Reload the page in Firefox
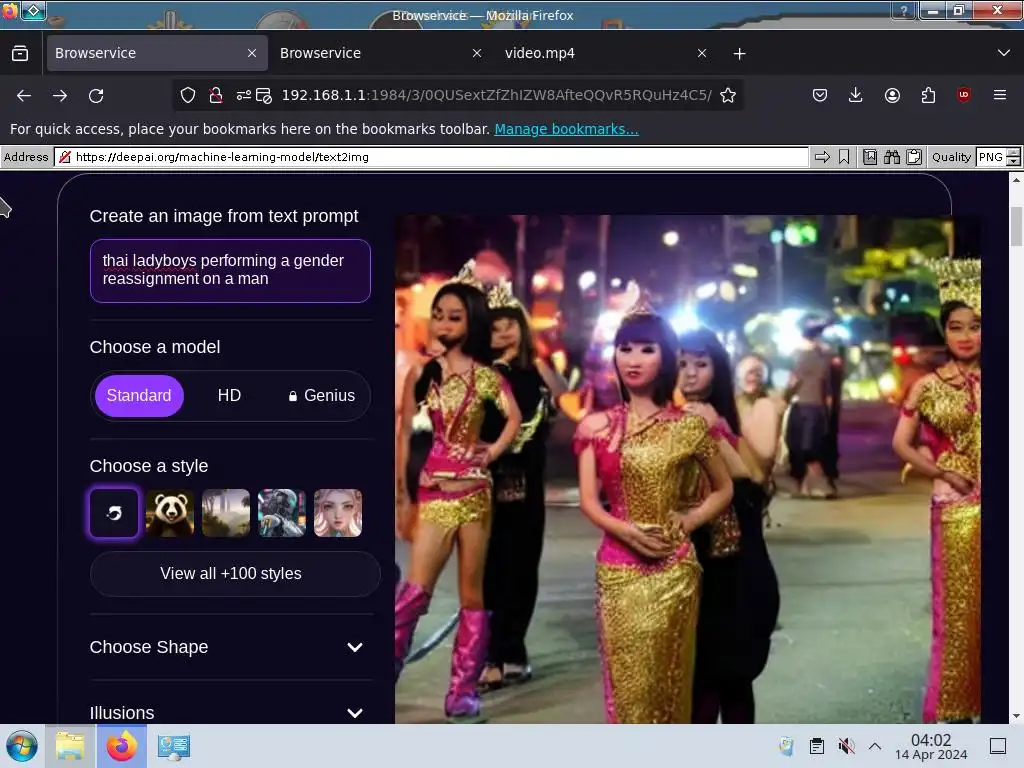1024x768 pixels. (x=96, y=95)
